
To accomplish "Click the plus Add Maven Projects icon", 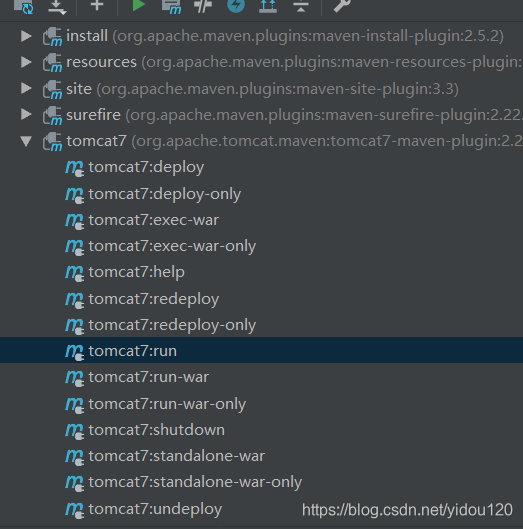I will click(x=97, y=5).
